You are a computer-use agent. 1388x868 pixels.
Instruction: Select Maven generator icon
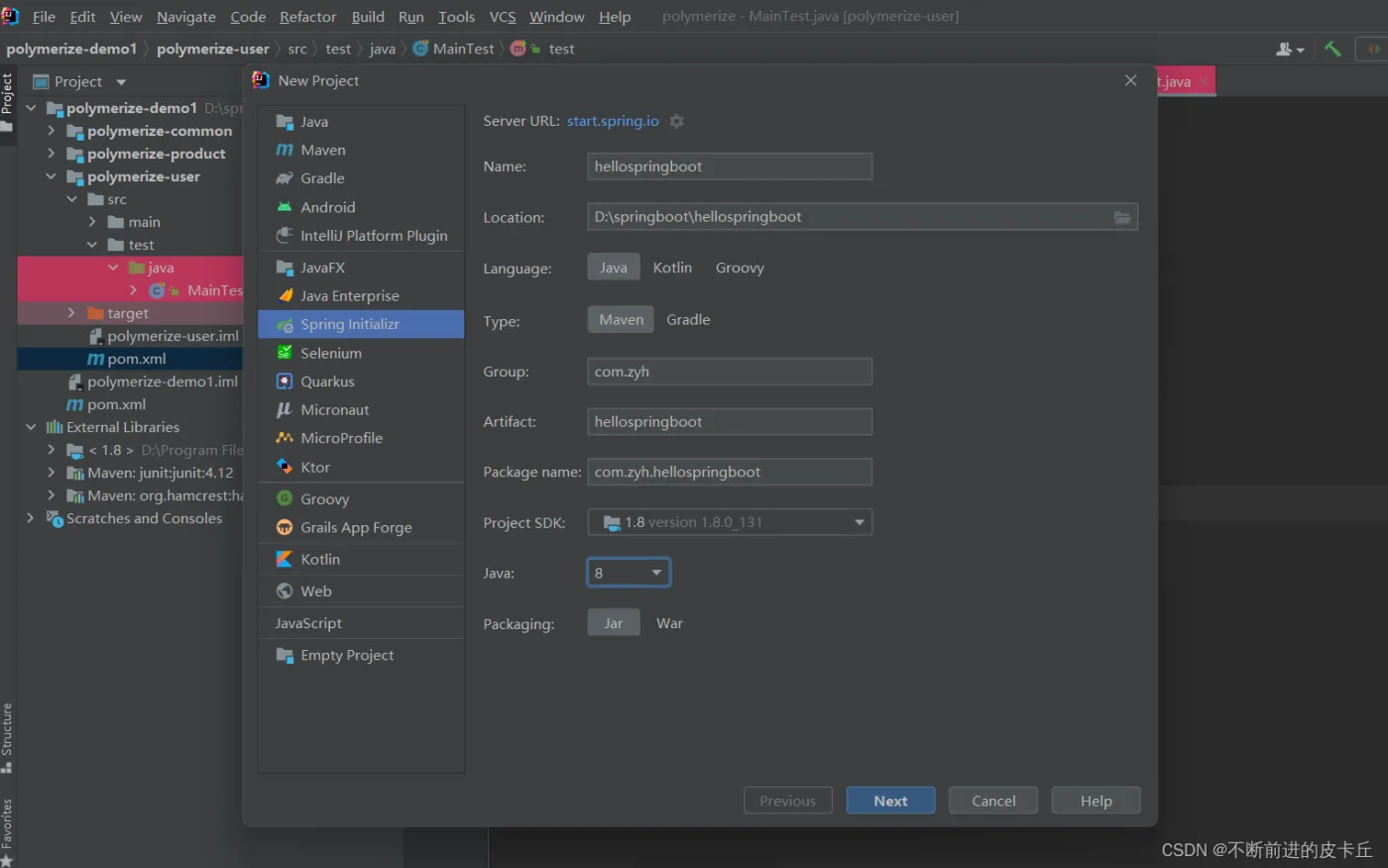[x=285, y=151]
